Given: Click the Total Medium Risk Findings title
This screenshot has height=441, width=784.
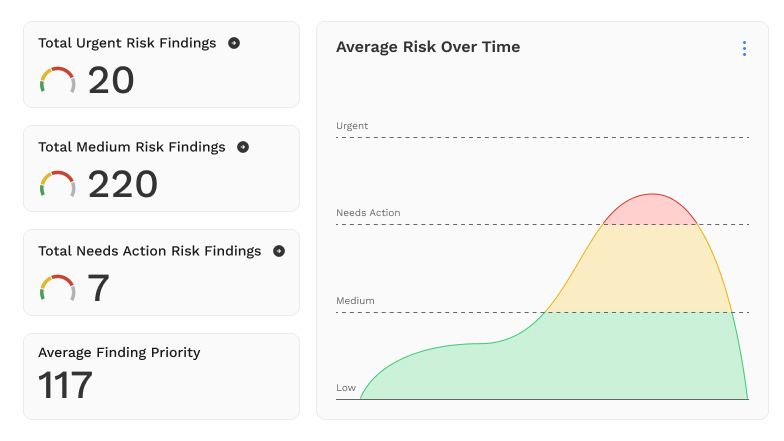Looking at the screenshot, I should click(132, 147).
